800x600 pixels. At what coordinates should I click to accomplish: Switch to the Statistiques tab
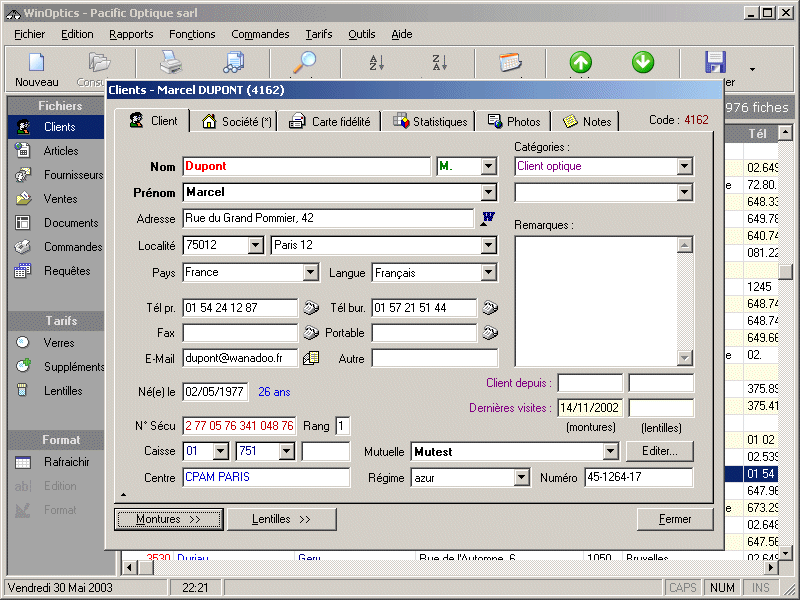(x=430, y=122)
